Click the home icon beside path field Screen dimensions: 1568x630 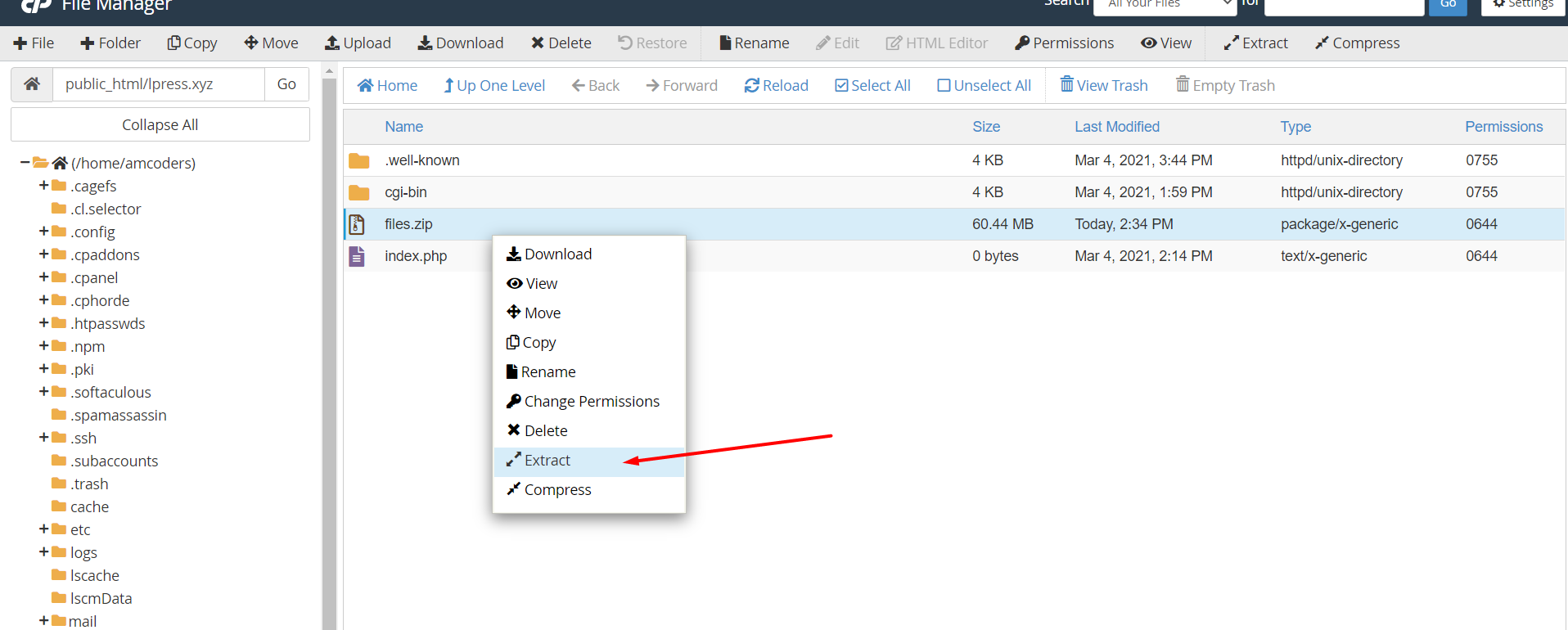click(32, 84)
